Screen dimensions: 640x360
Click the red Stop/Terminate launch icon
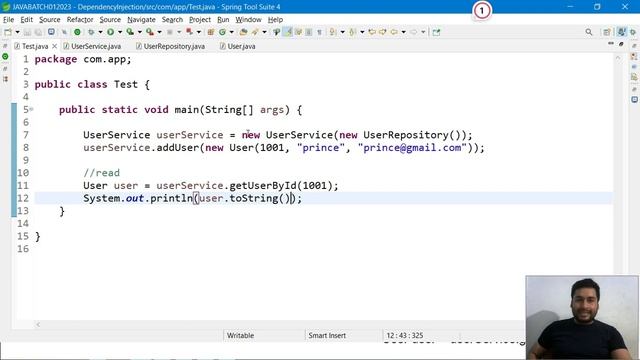coord(189,32)
